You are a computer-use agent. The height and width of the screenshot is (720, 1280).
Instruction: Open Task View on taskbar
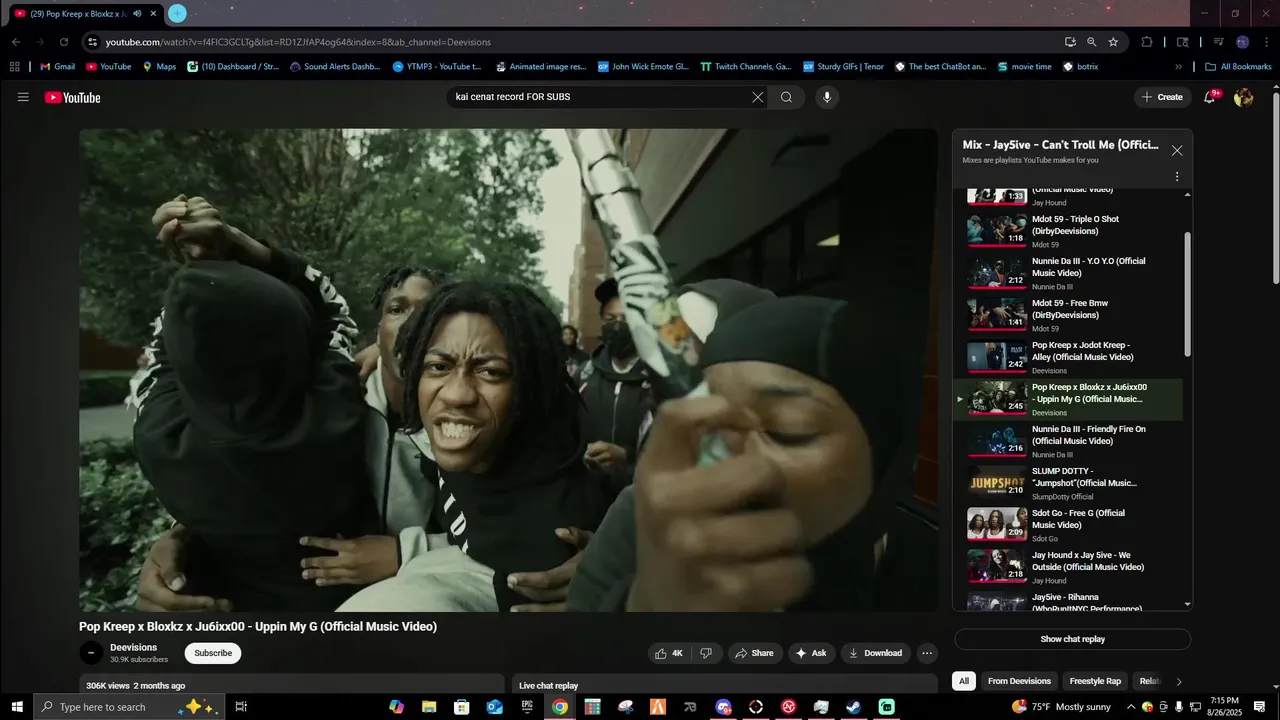(x=241, y=707)
